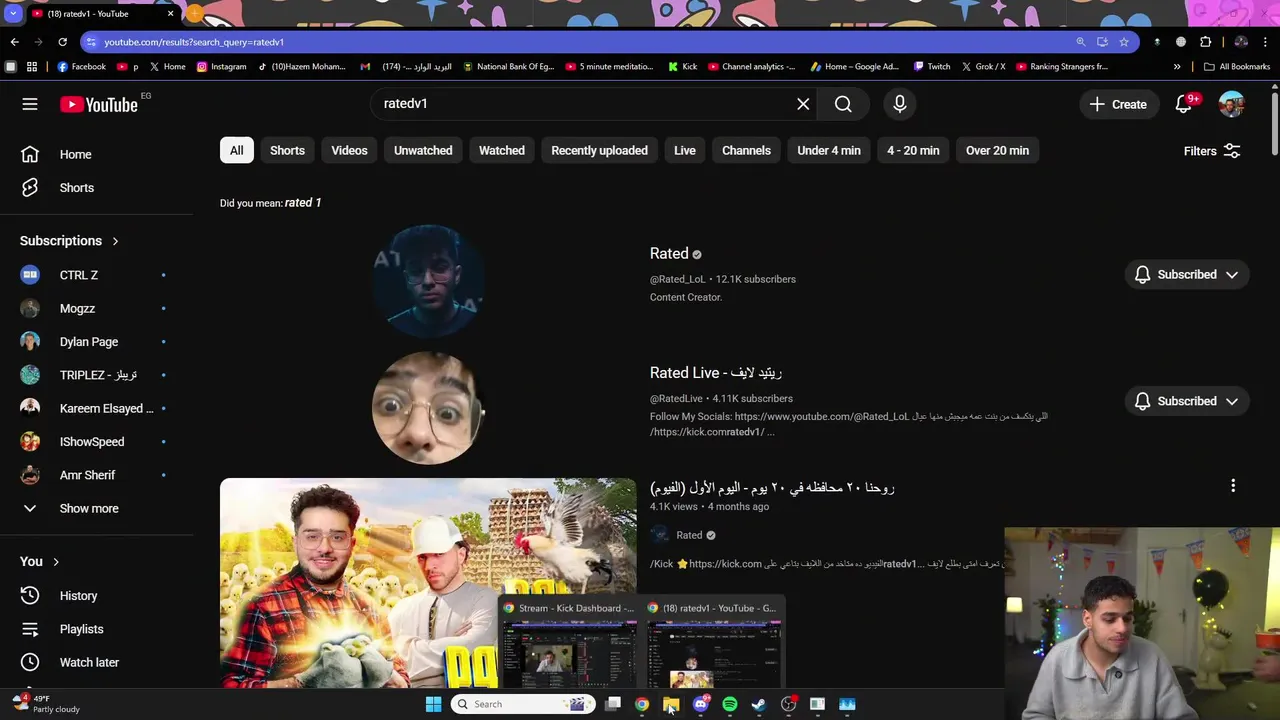Select the Unwatched filter chip

pos(423,151)
